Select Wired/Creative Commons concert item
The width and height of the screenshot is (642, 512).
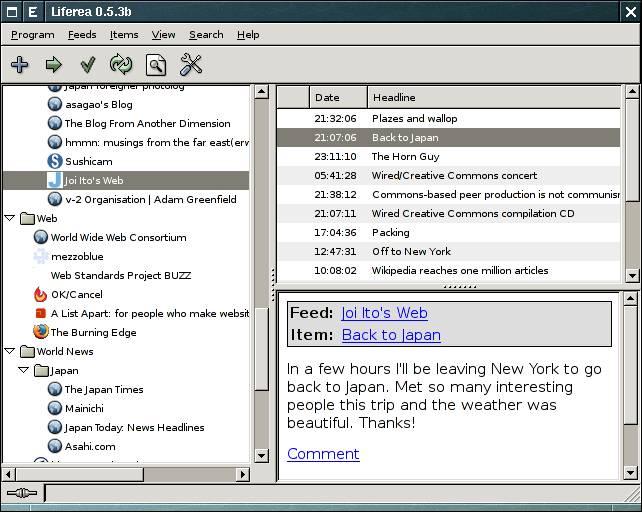point(448,175)
